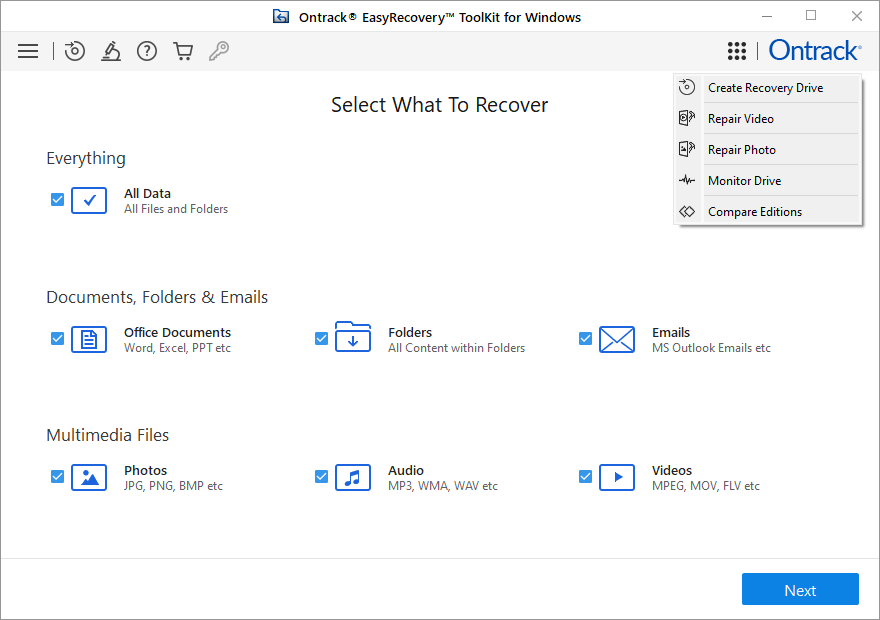Click the "Emails" label

[671, 333]
